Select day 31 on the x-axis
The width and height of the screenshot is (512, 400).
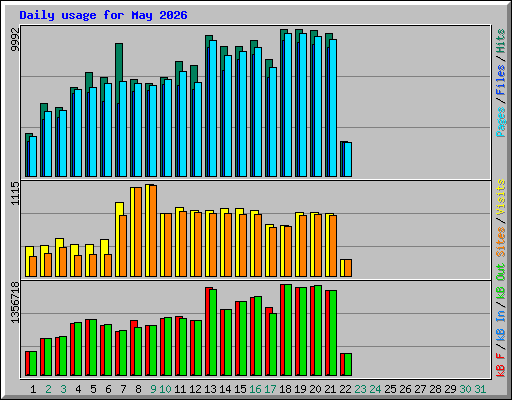pos(480,389)
